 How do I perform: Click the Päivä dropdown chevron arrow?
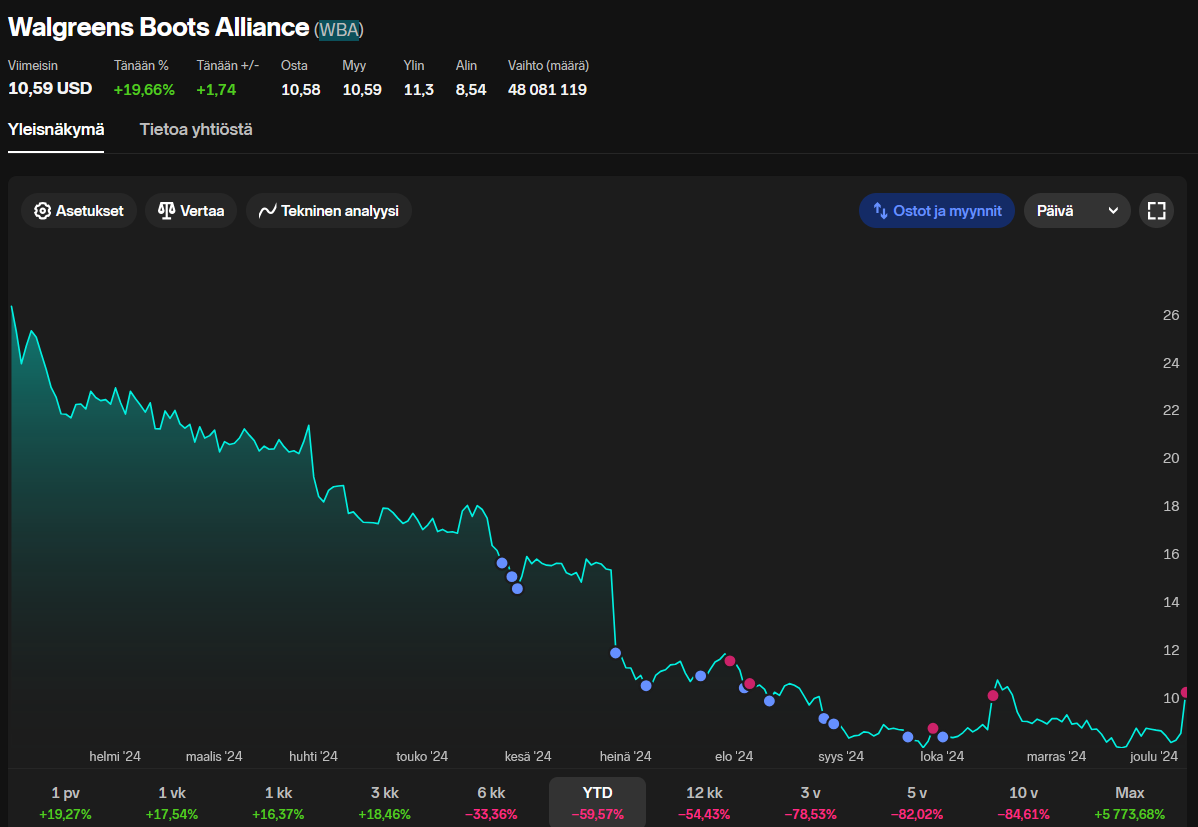tap(1113, 211)
